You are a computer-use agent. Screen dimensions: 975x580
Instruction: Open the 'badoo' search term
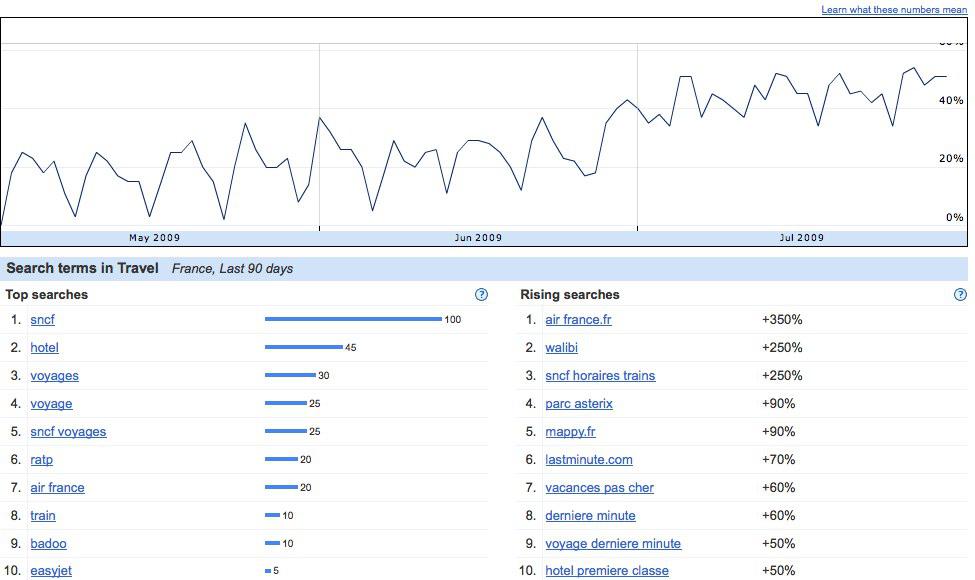tap(48, 543)
